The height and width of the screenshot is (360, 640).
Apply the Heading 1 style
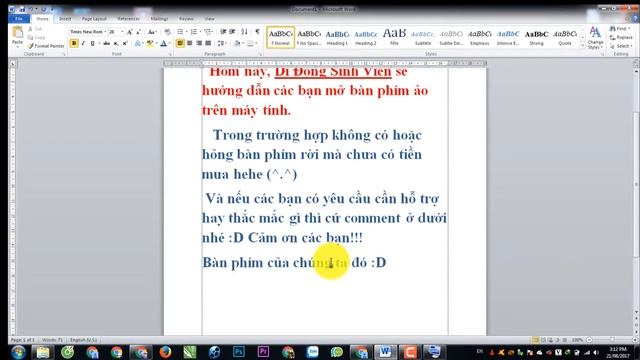pyautogui.click(x=337, y=37)
